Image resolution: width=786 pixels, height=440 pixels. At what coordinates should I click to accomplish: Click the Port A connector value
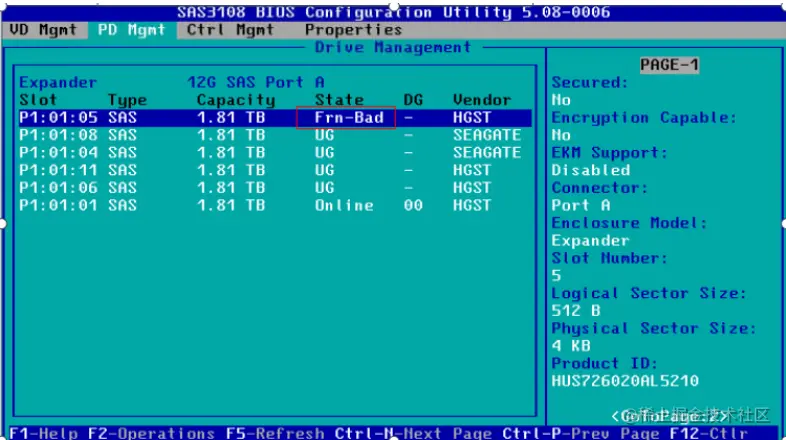(x=580, y=205)
